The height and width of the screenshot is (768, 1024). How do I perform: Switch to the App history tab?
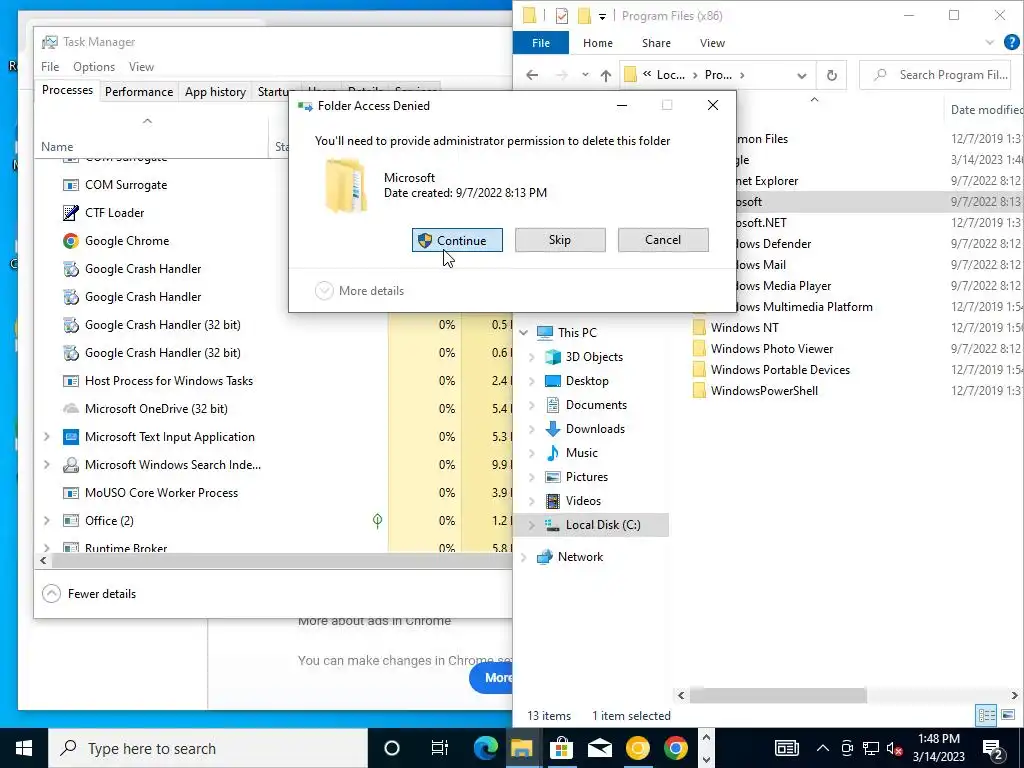[x=216, y=91]
